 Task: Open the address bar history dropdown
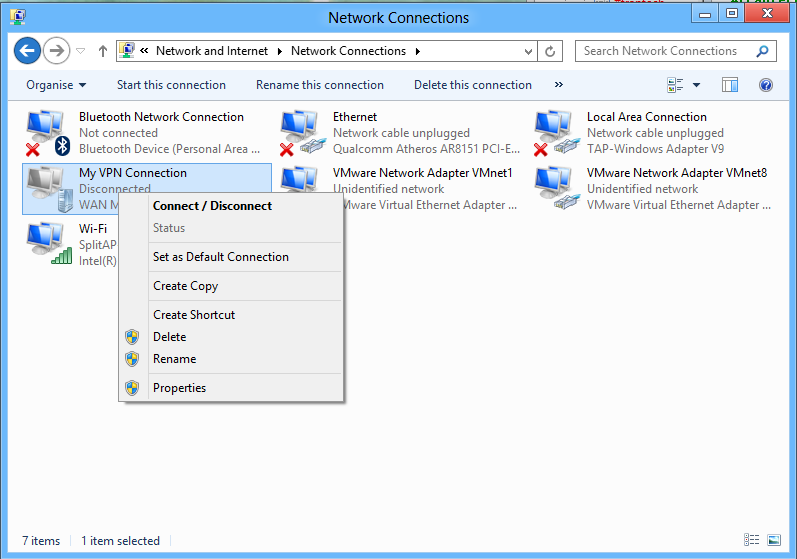click(x=529, y=51)
